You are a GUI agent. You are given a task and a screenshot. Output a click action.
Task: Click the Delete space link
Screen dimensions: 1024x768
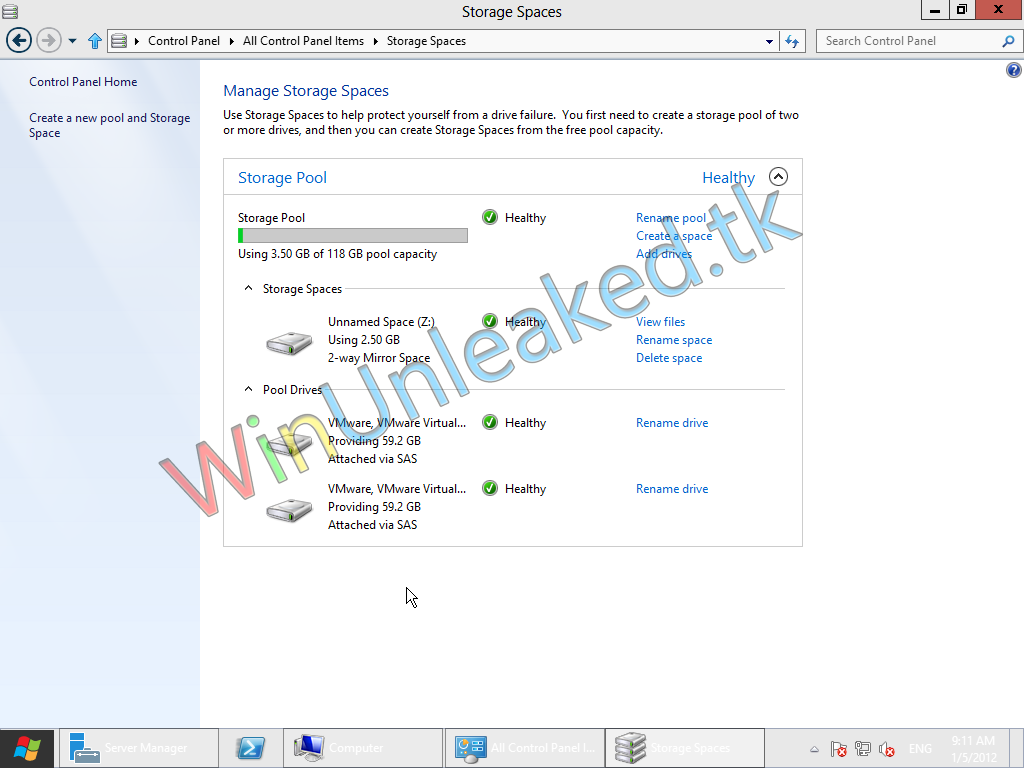[668, 358]
